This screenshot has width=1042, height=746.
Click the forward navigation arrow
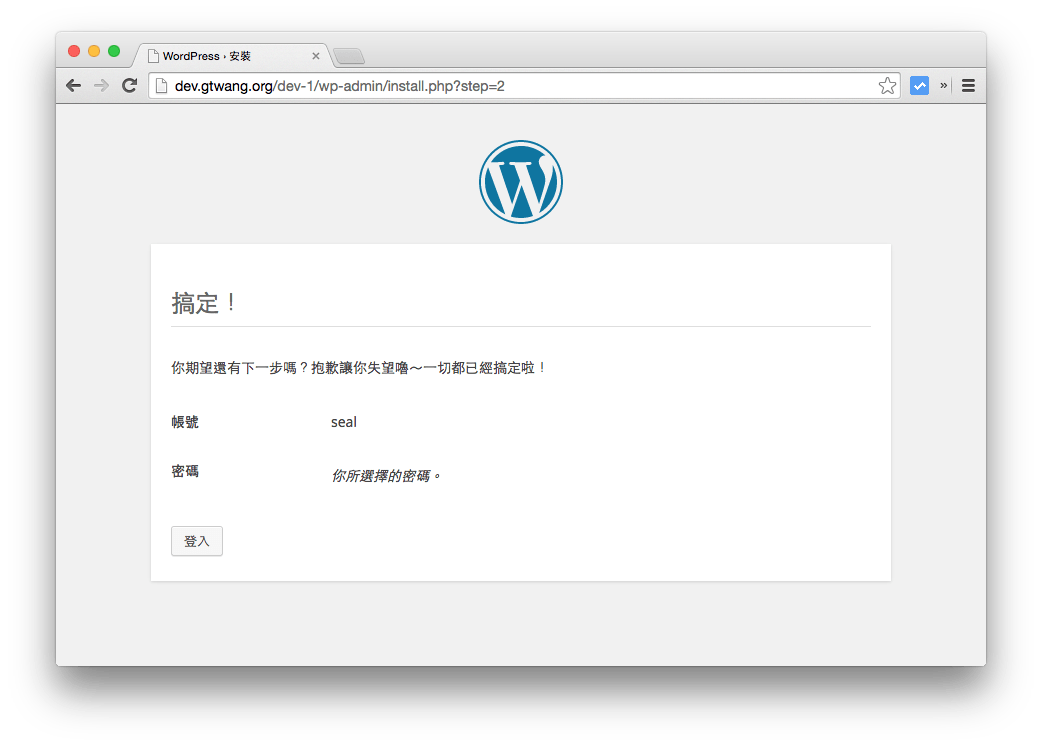(x=101, y=85)
